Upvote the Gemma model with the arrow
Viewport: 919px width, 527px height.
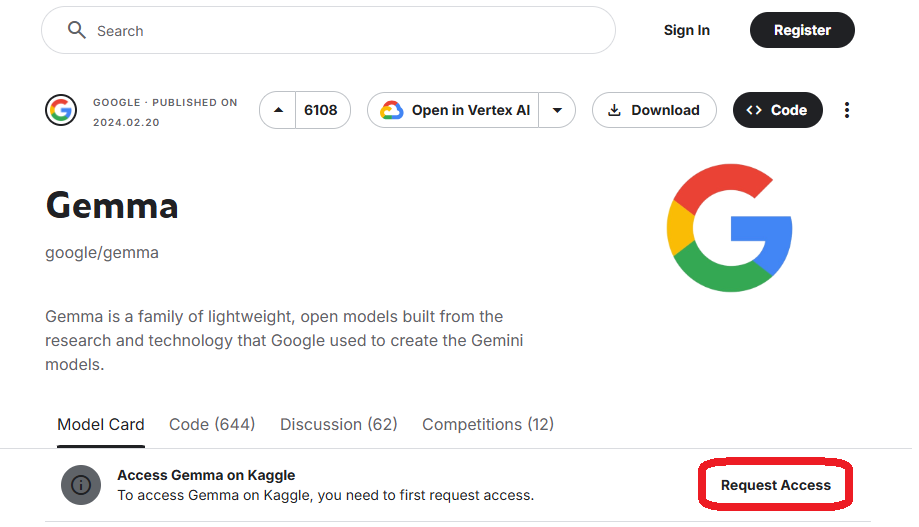click(278, 110)
